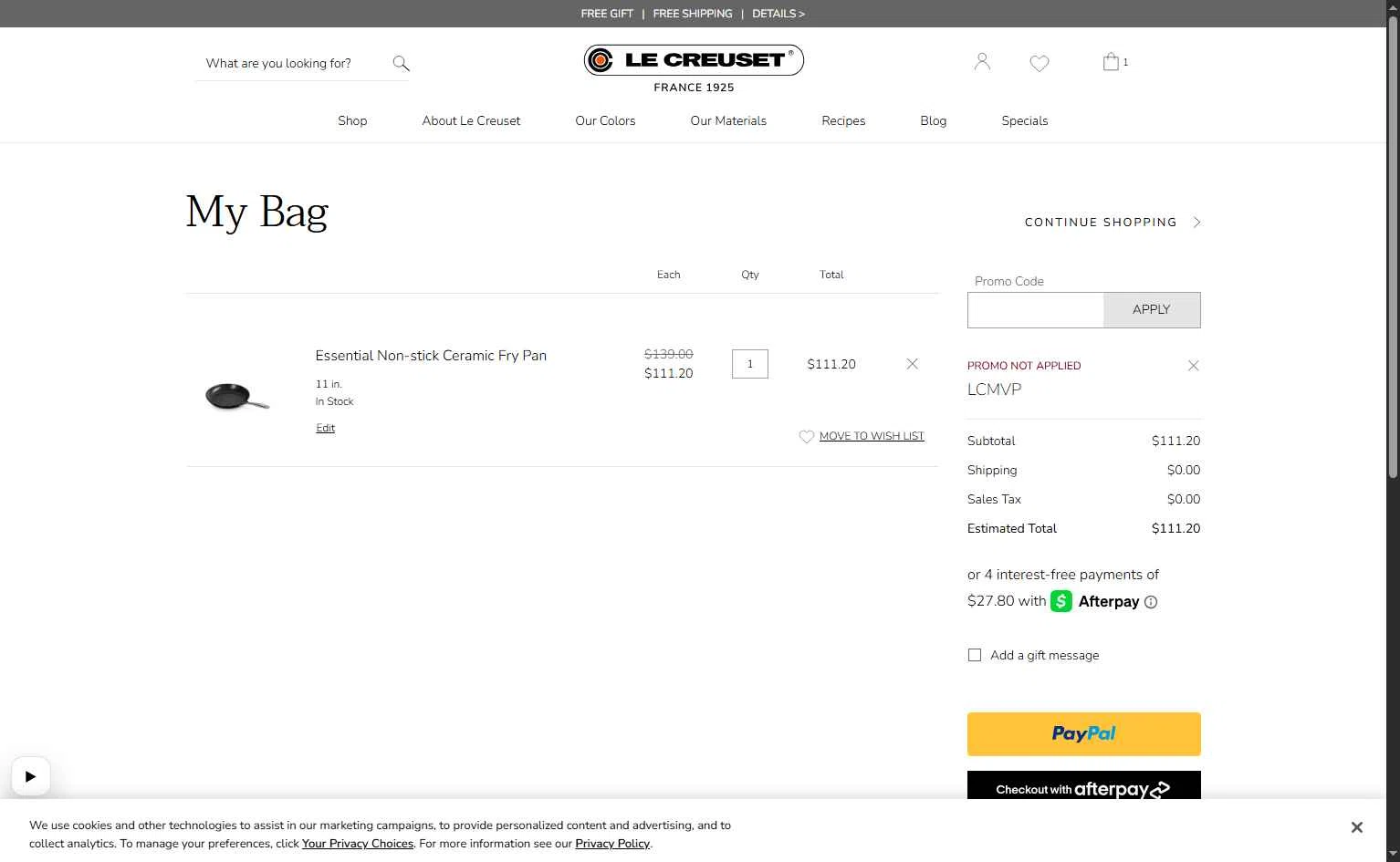
Task: Open the Our Materials menu
Action: coord(728,120)
